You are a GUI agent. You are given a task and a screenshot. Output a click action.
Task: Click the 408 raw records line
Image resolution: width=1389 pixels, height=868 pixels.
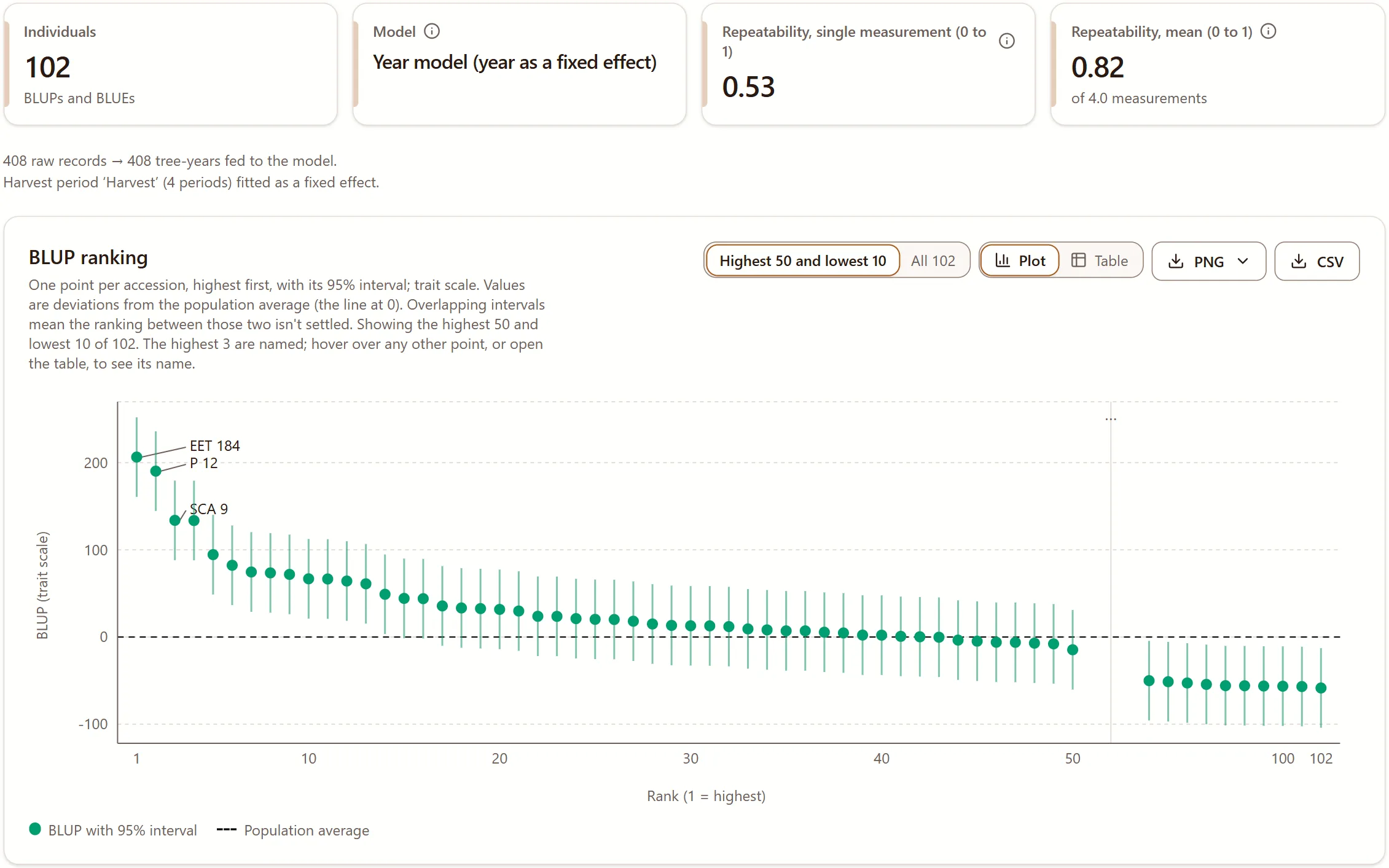point(170,161)
